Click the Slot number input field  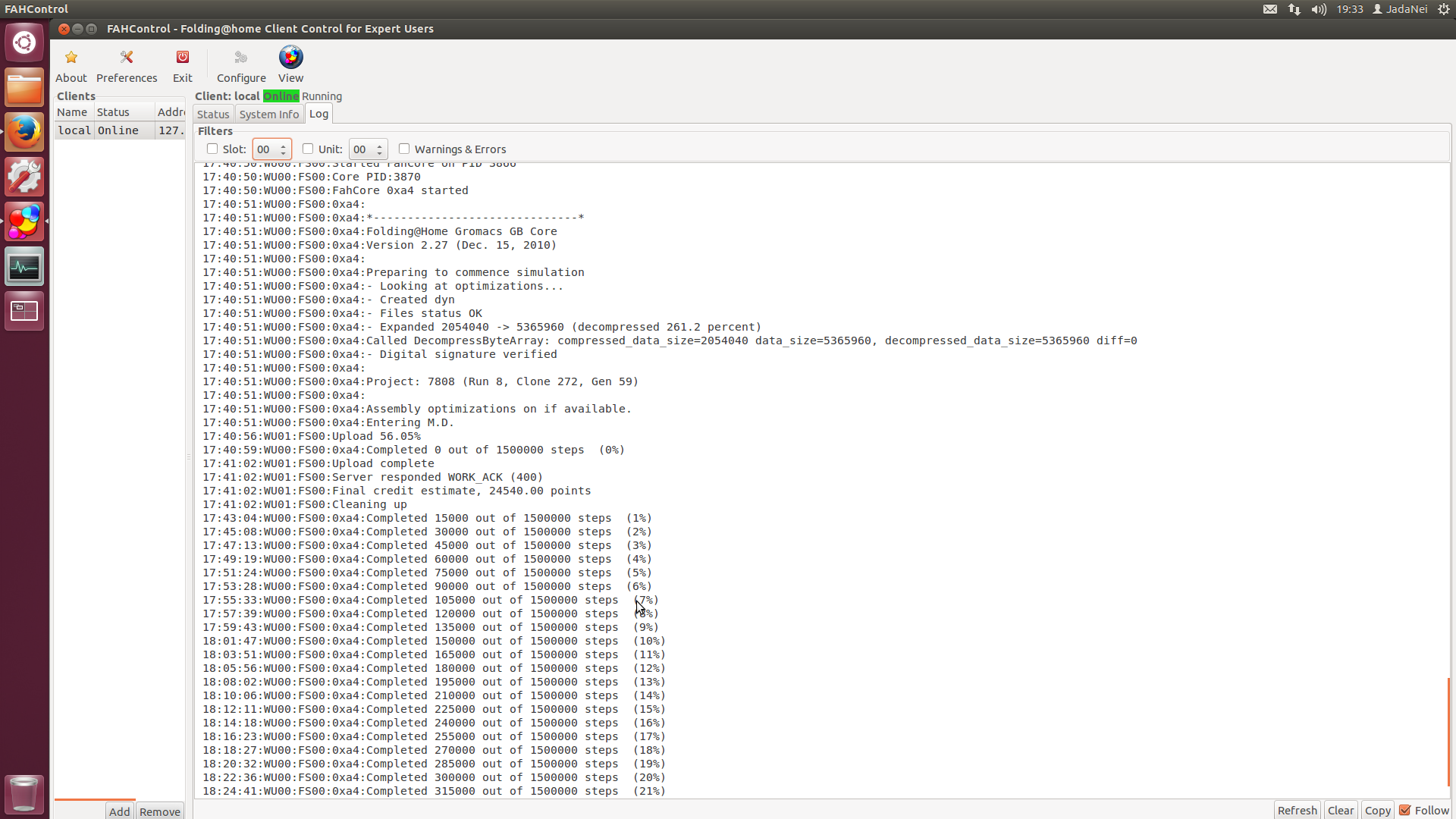(265, 149)
